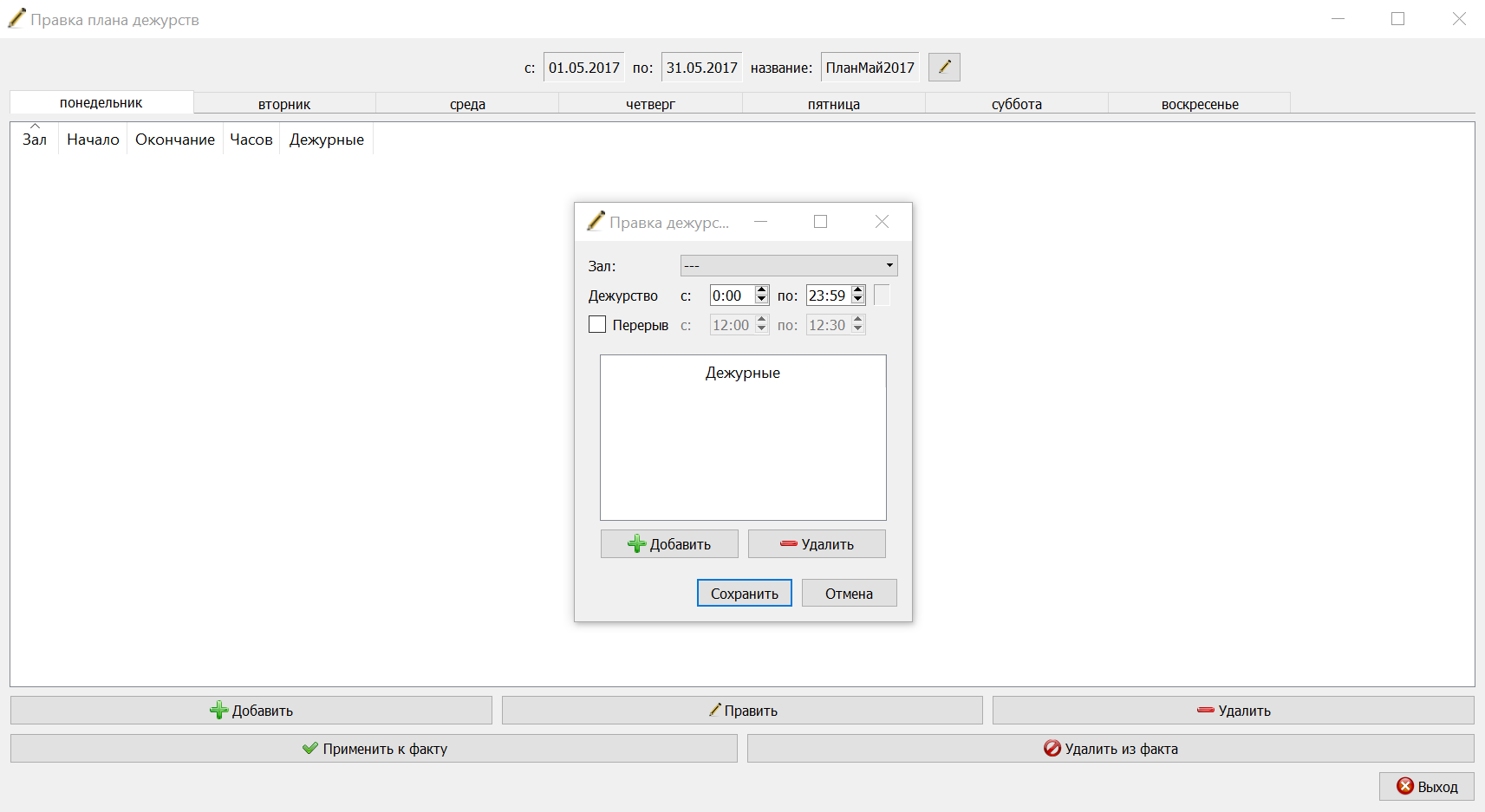Maximize the Правка дежурства dialog
Screen dimensions: 1485x812
click(820, 222)
